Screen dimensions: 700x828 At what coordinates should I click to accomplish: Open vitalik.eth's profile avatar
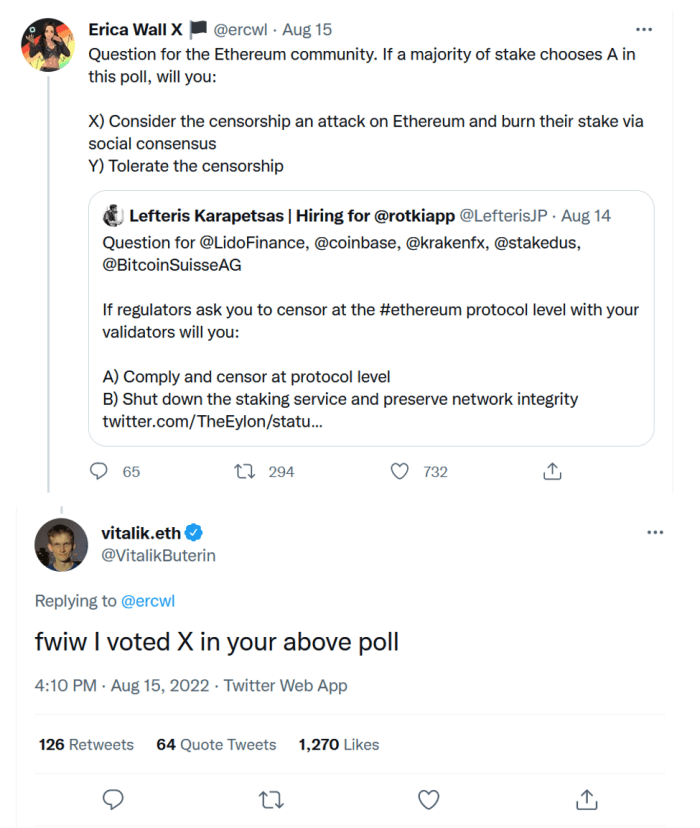tap(60, 545)
